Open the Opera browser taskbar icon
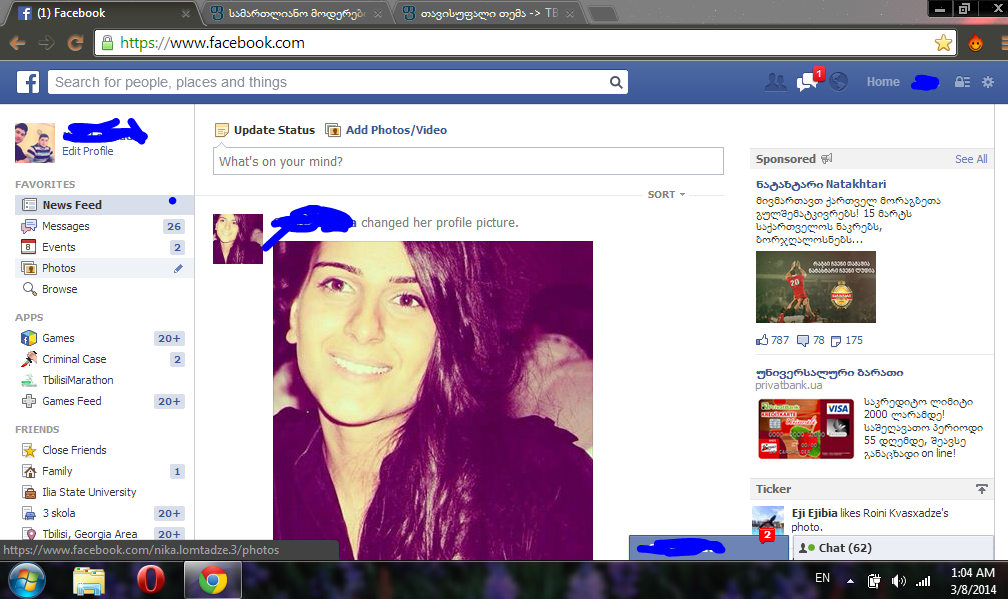Screen dimensions: 1008x599 150,580
